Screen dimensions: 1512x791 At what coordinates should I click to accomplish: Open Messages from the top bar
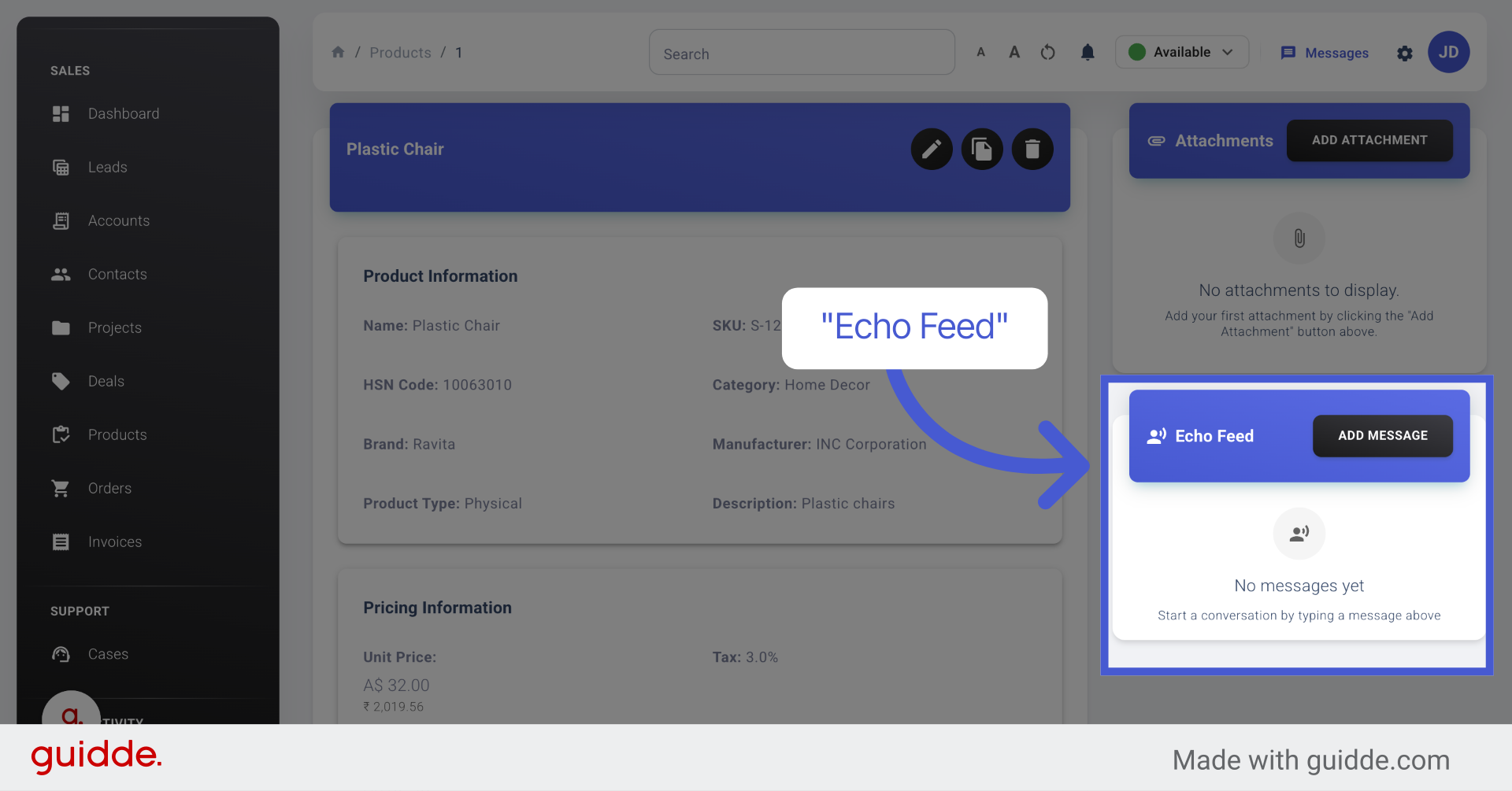1324,53
